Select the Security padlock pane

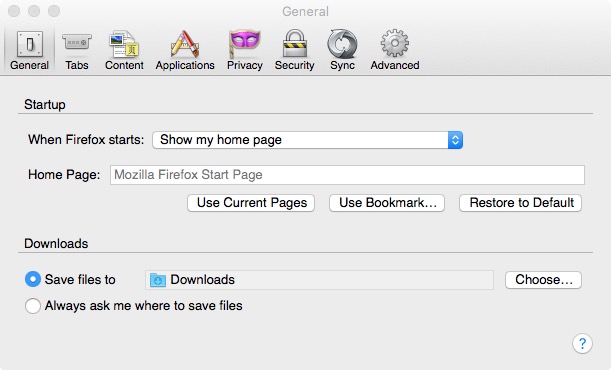pyautogui.click(x=294, y=51)
